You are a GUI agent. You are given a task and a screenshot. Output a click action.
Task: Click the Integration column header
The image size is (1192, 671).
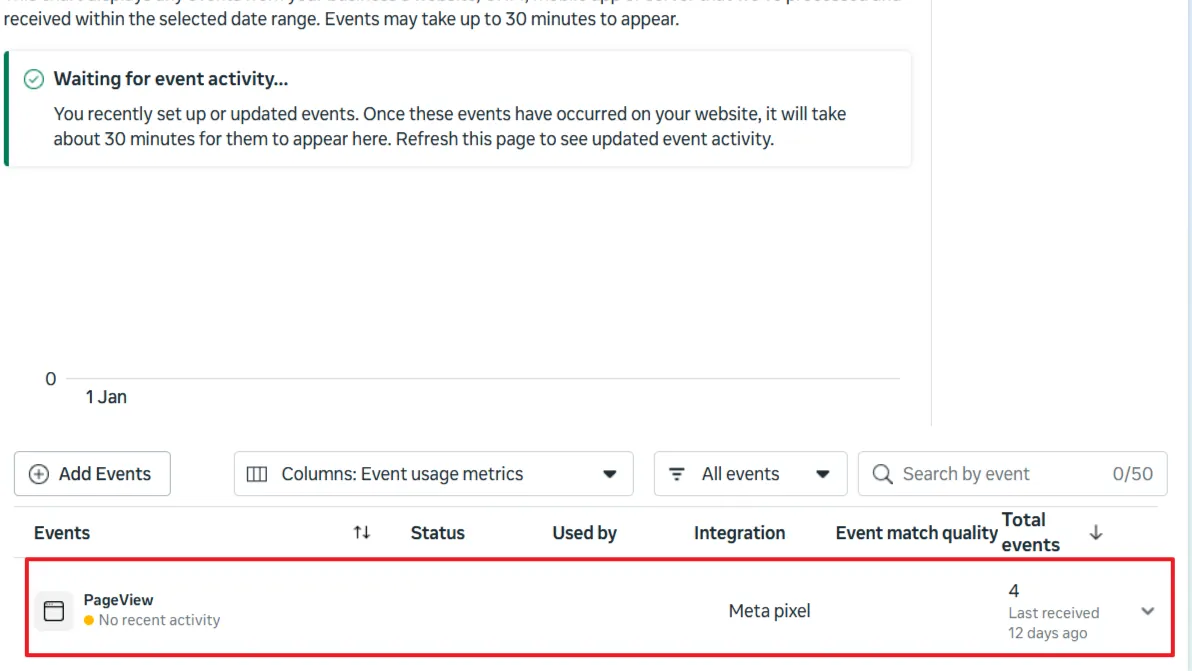[740, 533]
